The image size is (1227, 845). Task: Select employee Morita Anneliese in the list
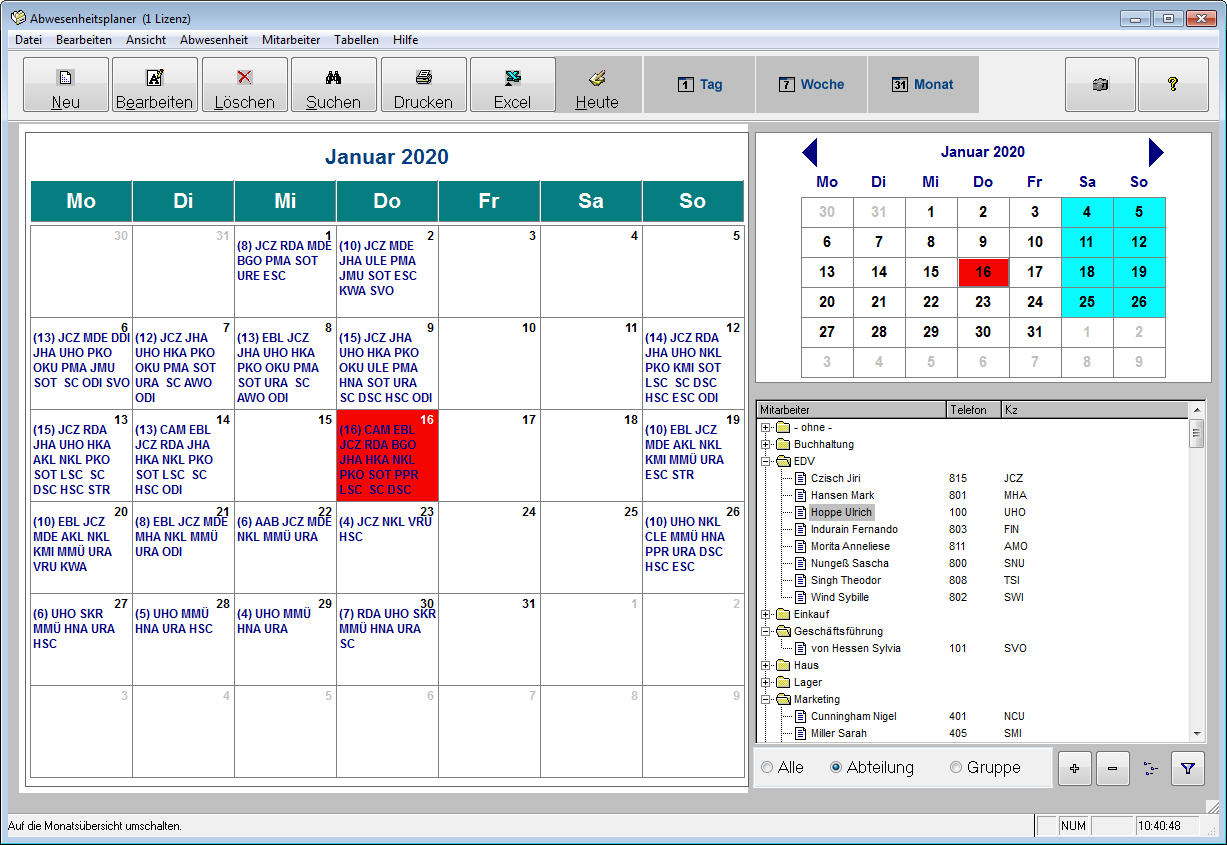pyautogui.click(x=849, y=546)
